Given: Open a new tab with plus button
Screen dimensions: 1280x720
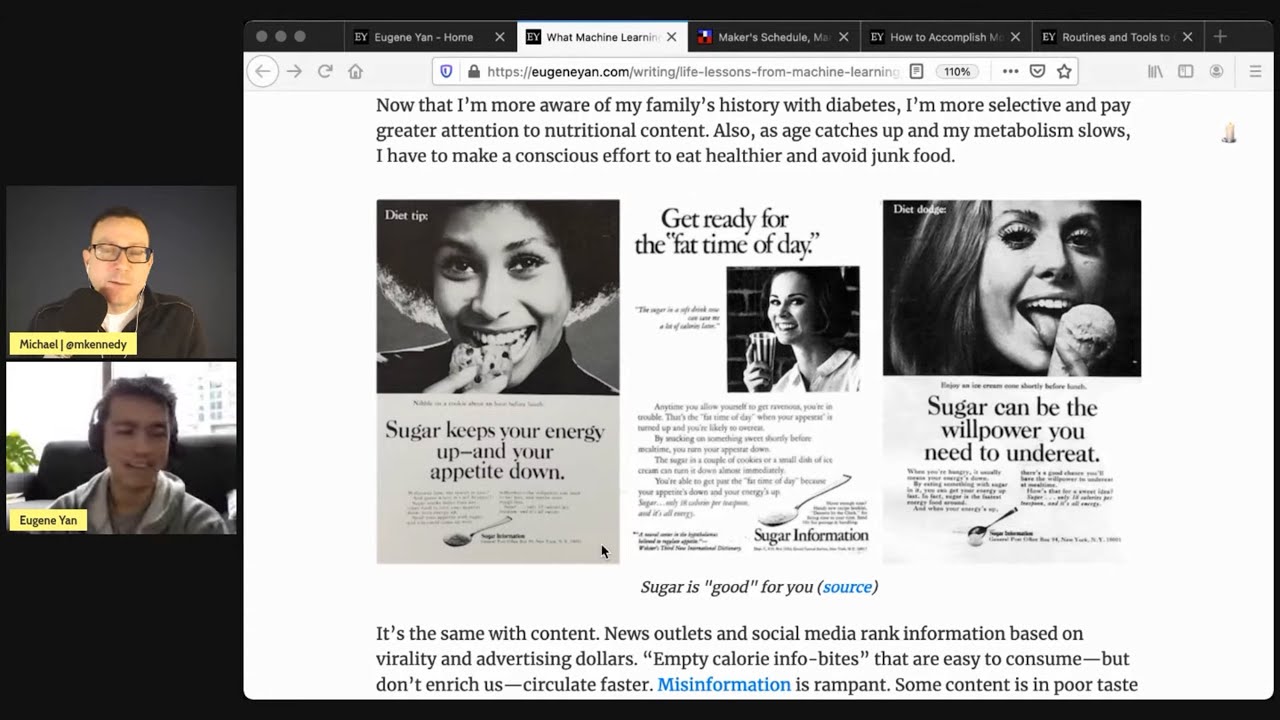Looking at the screenshot, I should click(1220, 37).
